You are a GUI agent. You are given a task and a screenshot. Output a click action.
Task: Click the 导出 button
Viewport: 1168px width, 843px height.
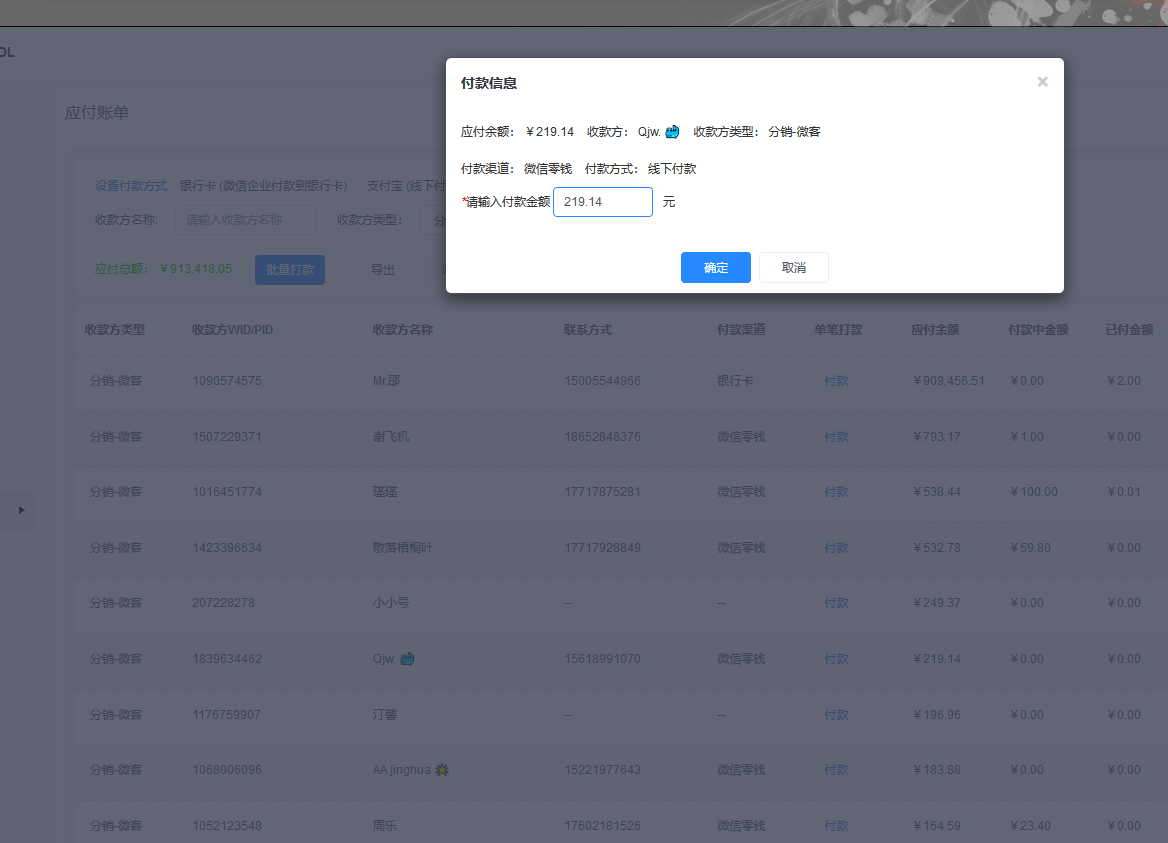[x=382, y=270]
